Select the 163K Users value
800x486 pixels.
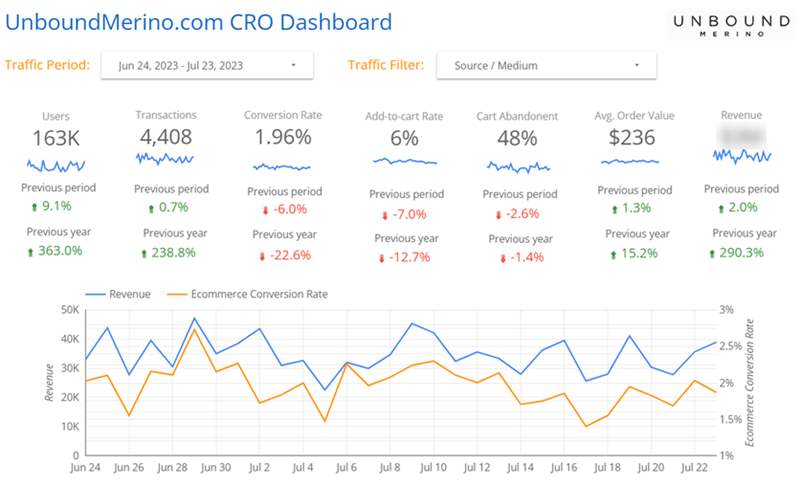click(x=56, y=138)
